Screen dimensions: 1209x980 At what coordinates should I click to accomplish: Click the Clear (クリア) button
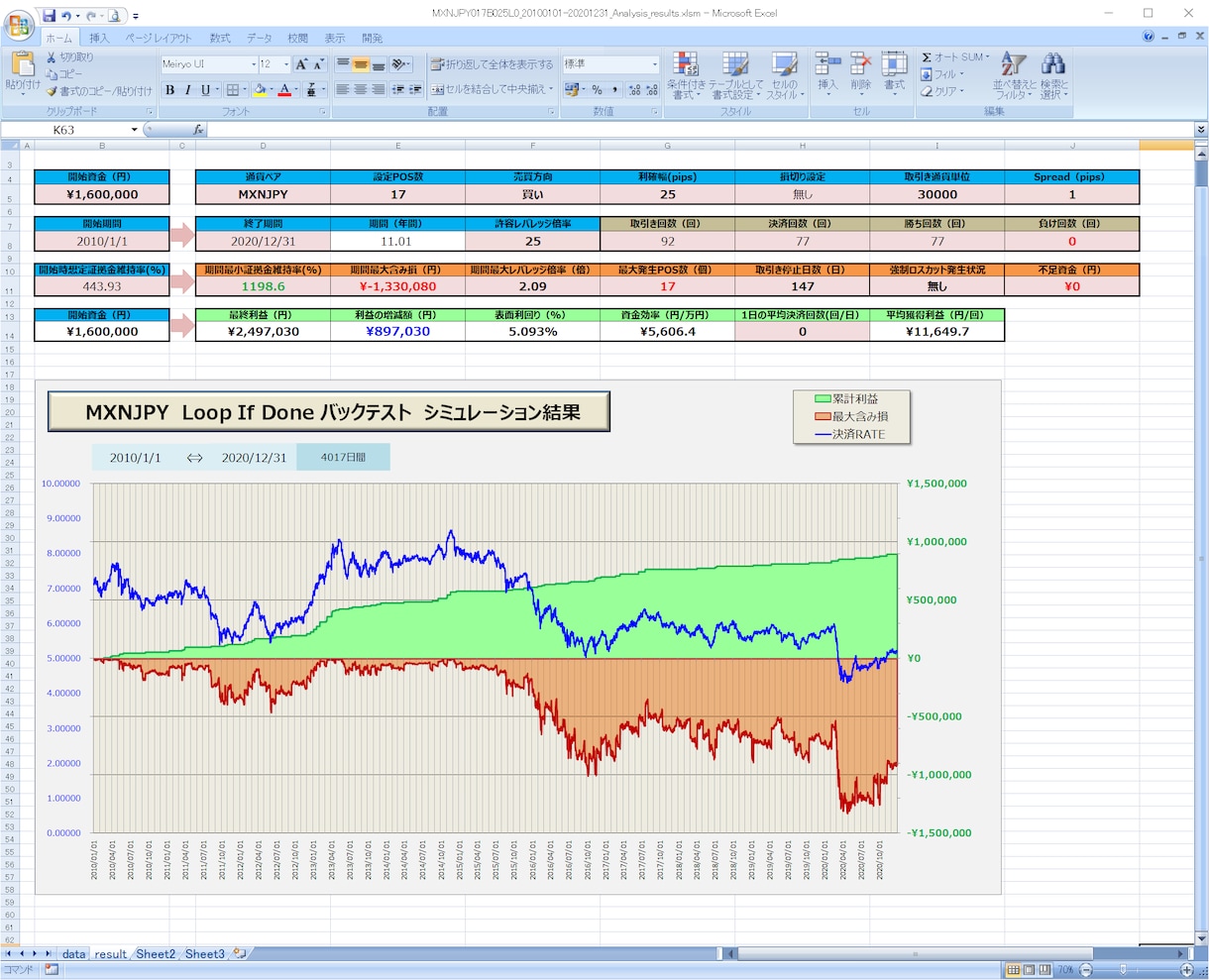(x=940, y=91)
